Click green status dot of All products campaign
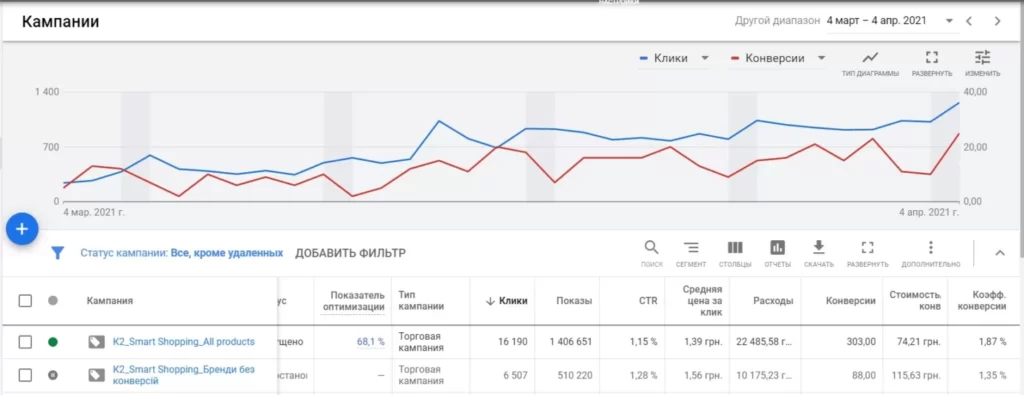 [53, 341]
